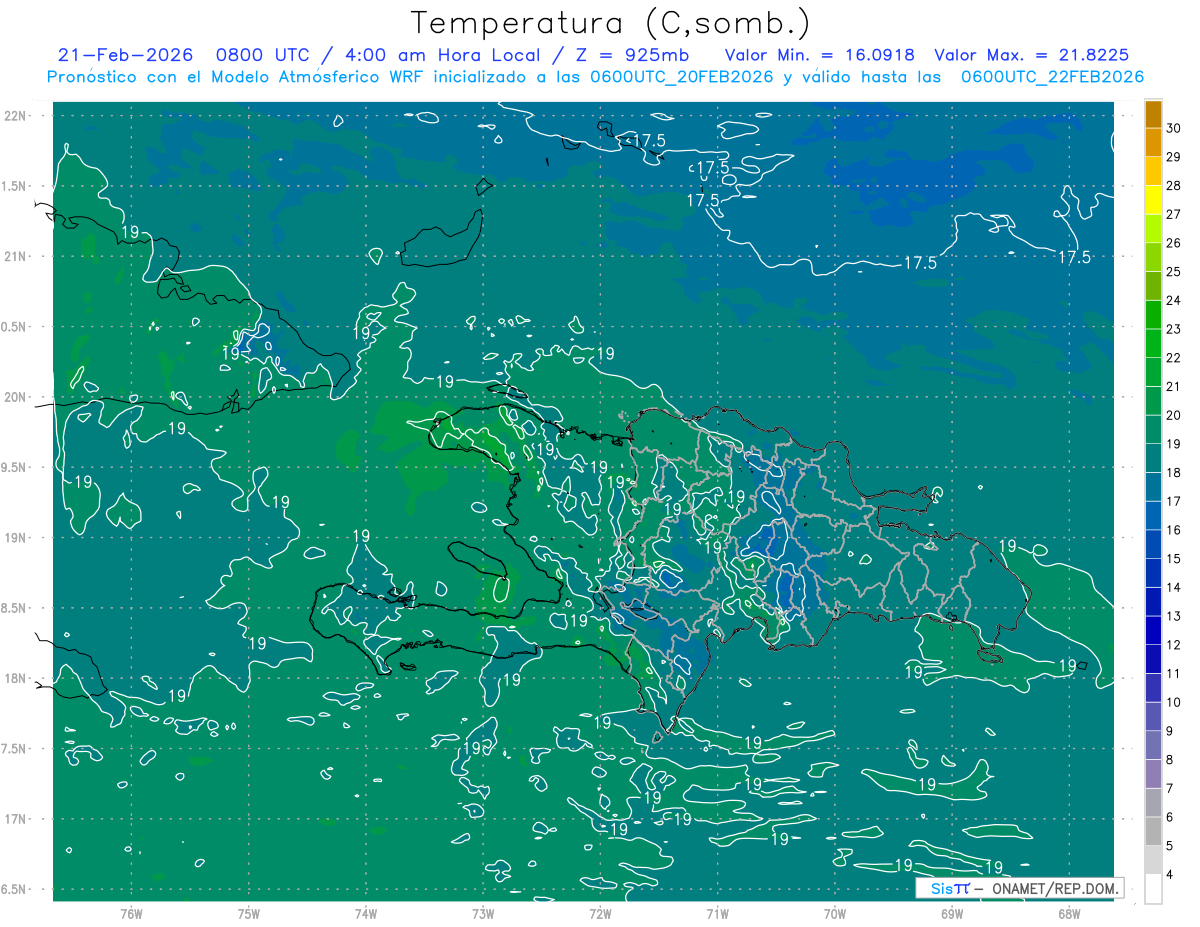This screenshot has width=1200, height=927.
Task: Pick the colorbar swatch between 25 and 26
Action: click(x=1153, y=257)
